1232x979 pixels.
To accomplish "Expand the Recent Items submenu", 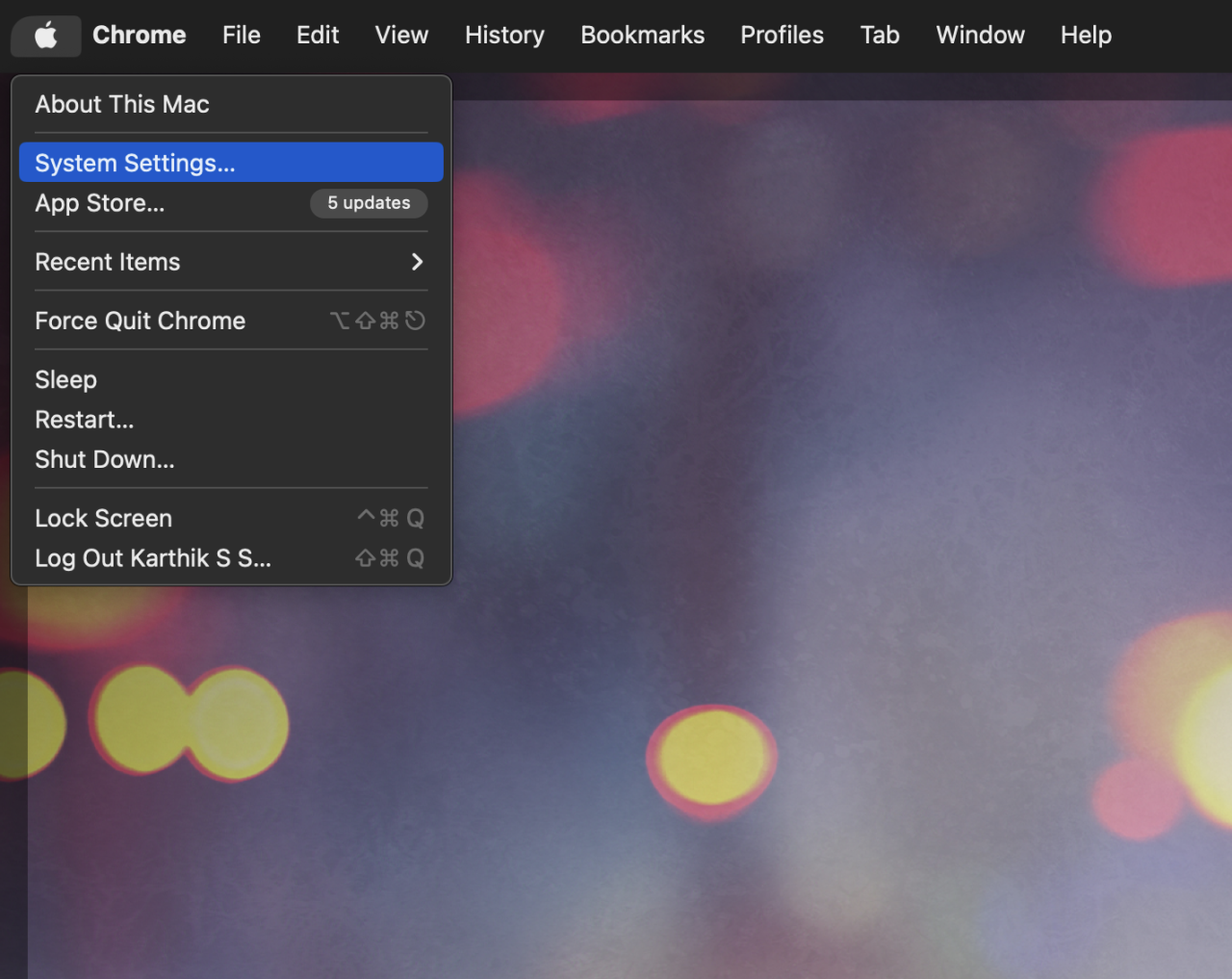I will (107, 261).
